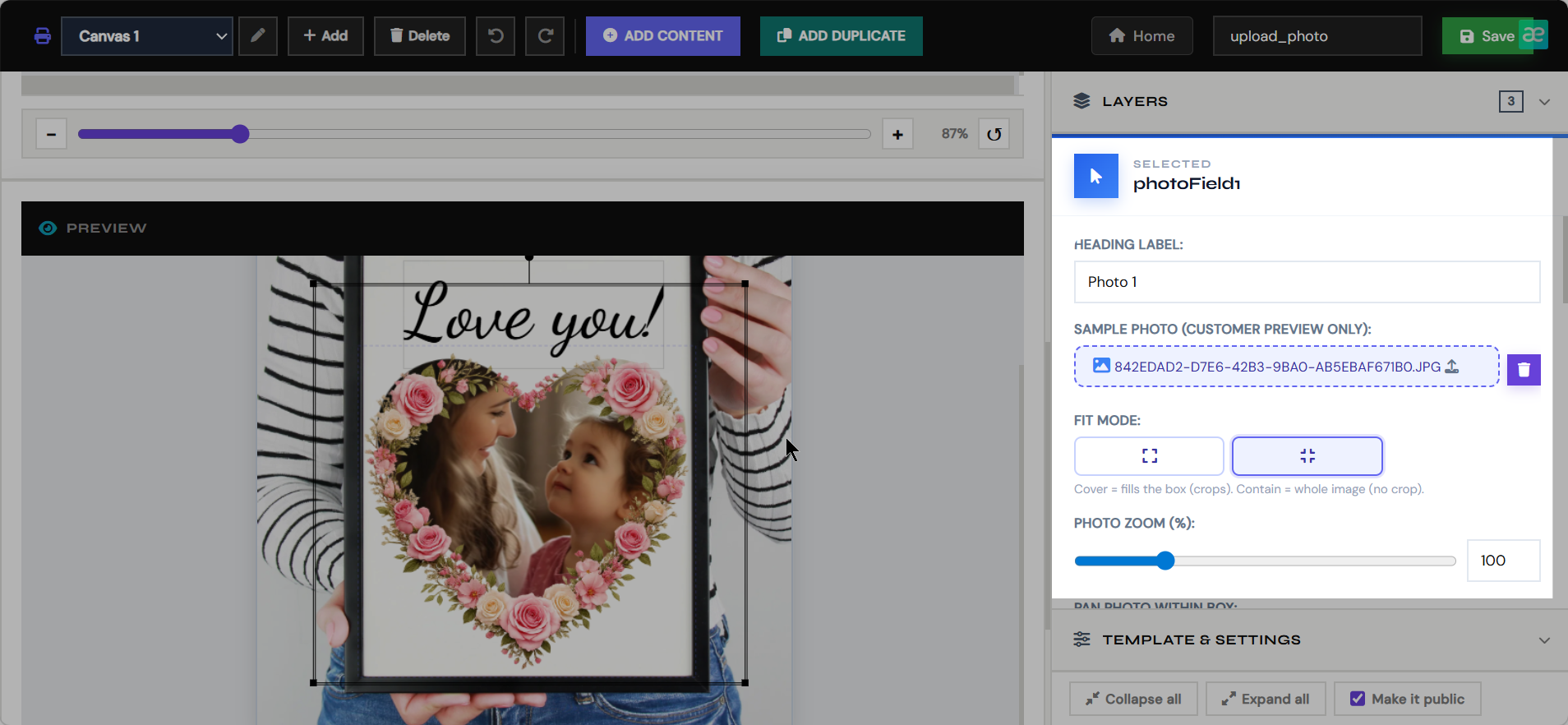Save the design

click(1487, 36)
